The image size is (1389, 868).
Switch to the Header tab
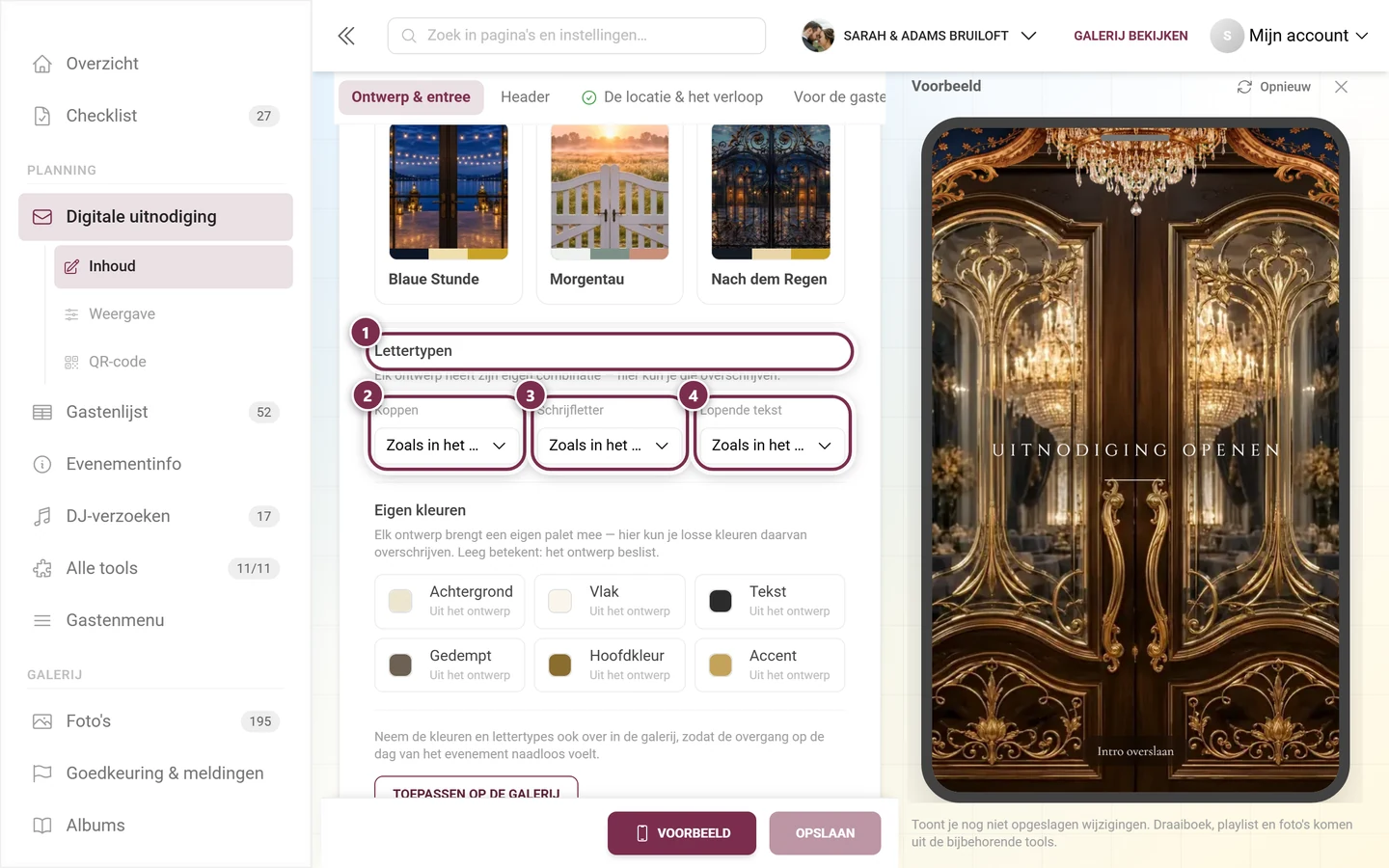pos(525,97)
